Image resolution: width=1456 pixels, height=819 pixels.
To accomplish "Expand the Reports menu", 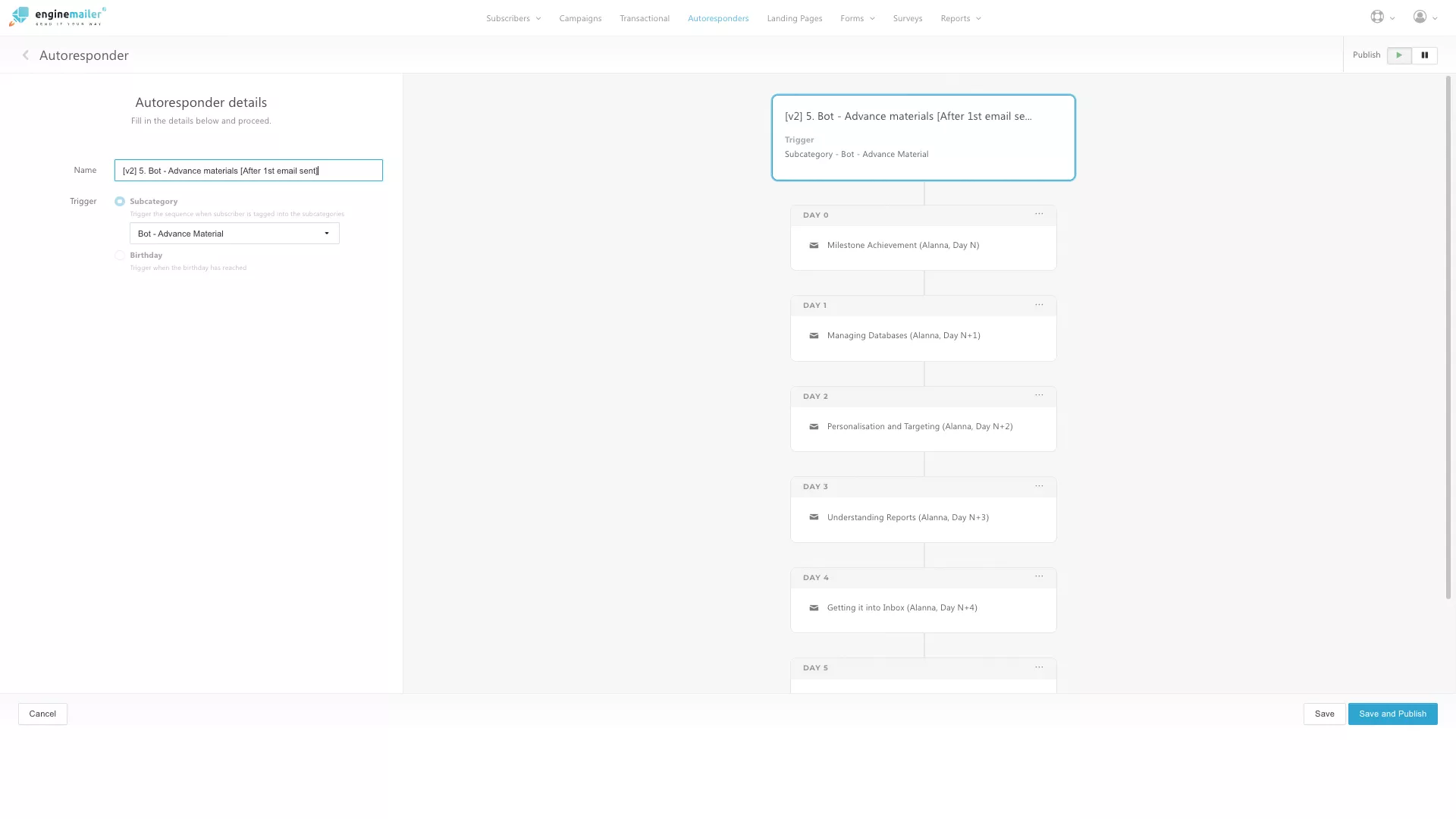I will point(960,18).
